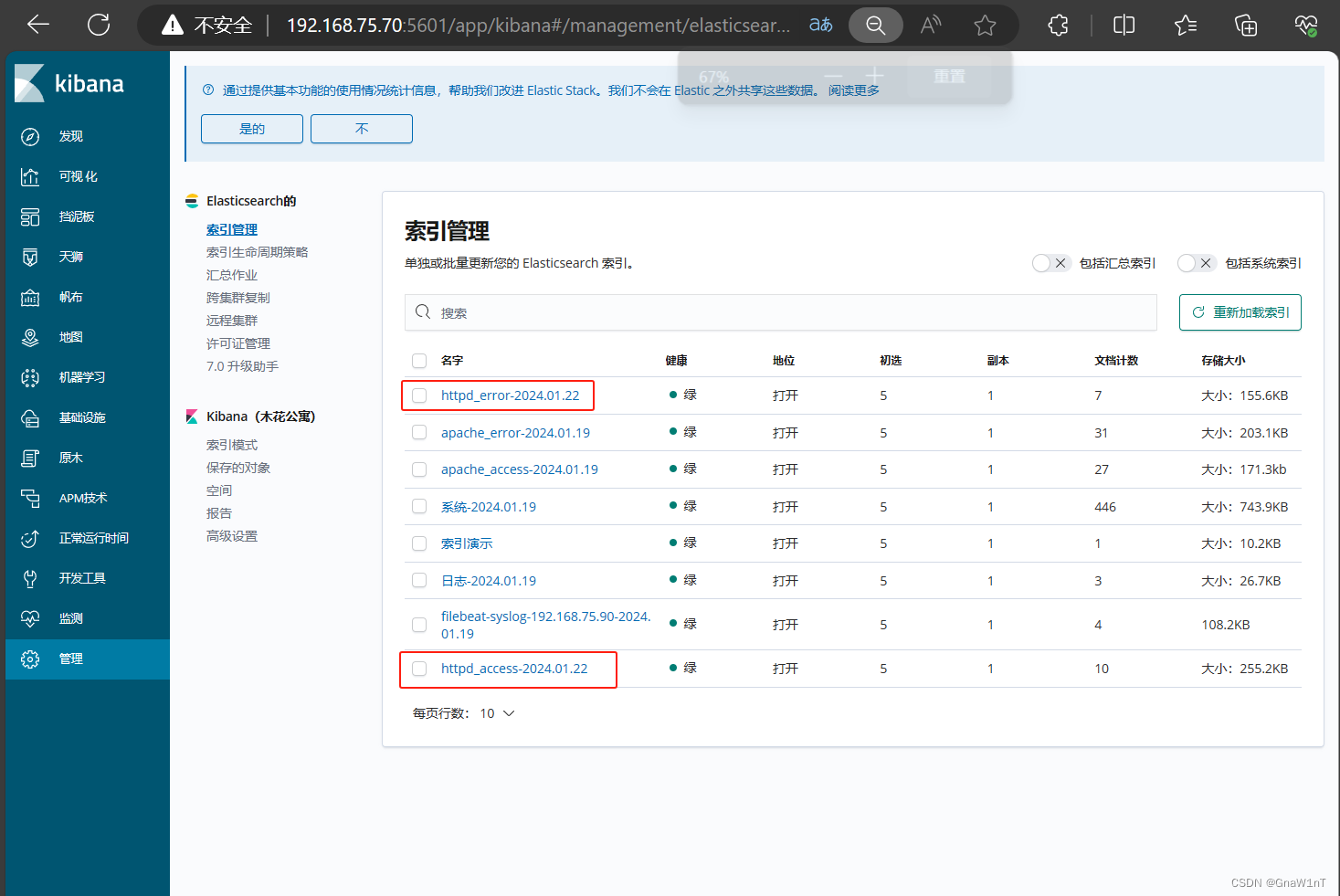The width and height of the screenshot is (1340, 896).
Task: Open the filebeat-syslog-192.168.75.90 index link
Action: [x=546, y=625]
